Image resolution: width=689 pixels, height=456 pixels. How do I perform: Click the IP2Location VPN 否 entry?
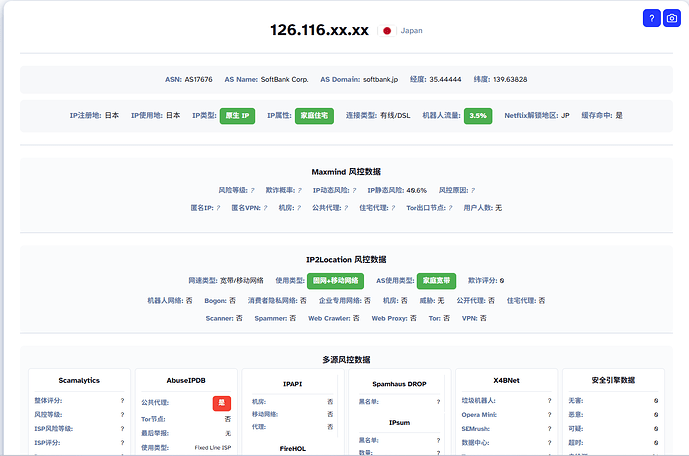pos(474,318)
